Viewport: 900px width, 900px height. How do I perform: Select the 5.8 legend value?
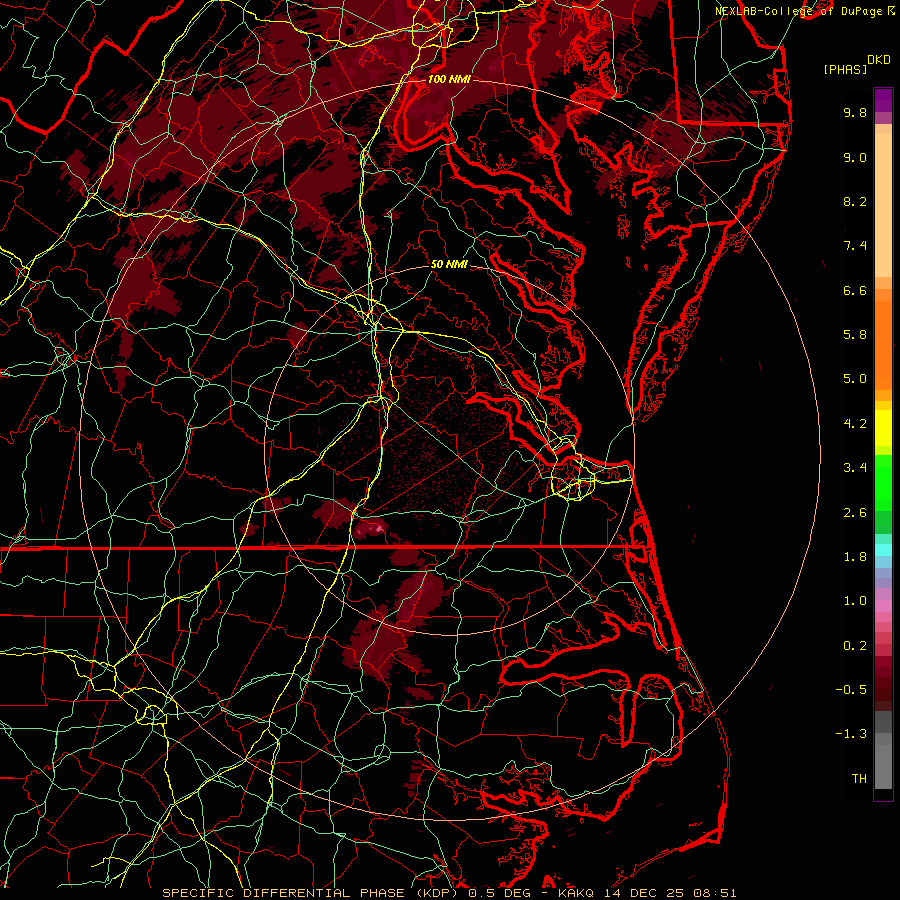pos(855,335)
